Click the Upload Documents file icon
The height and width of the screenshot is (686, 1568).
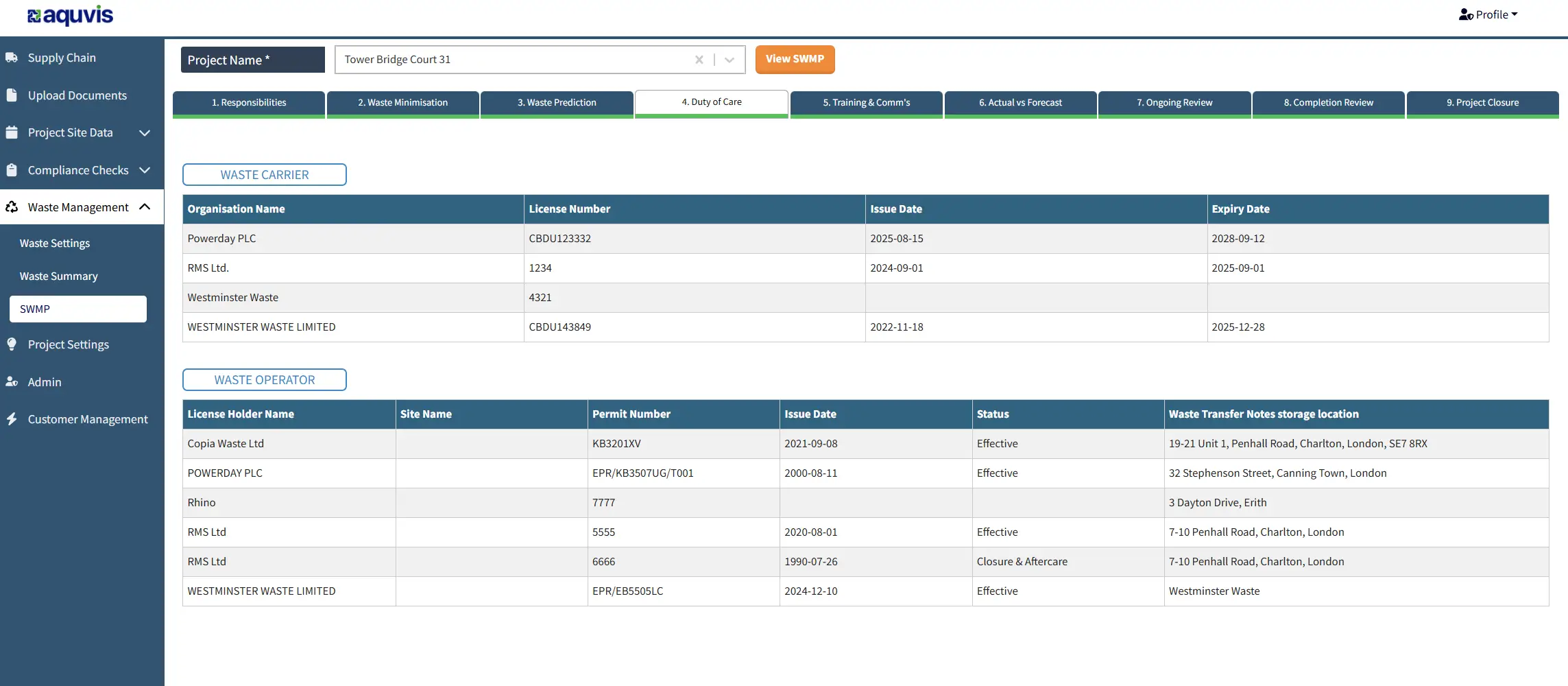[x=12, y=95]
